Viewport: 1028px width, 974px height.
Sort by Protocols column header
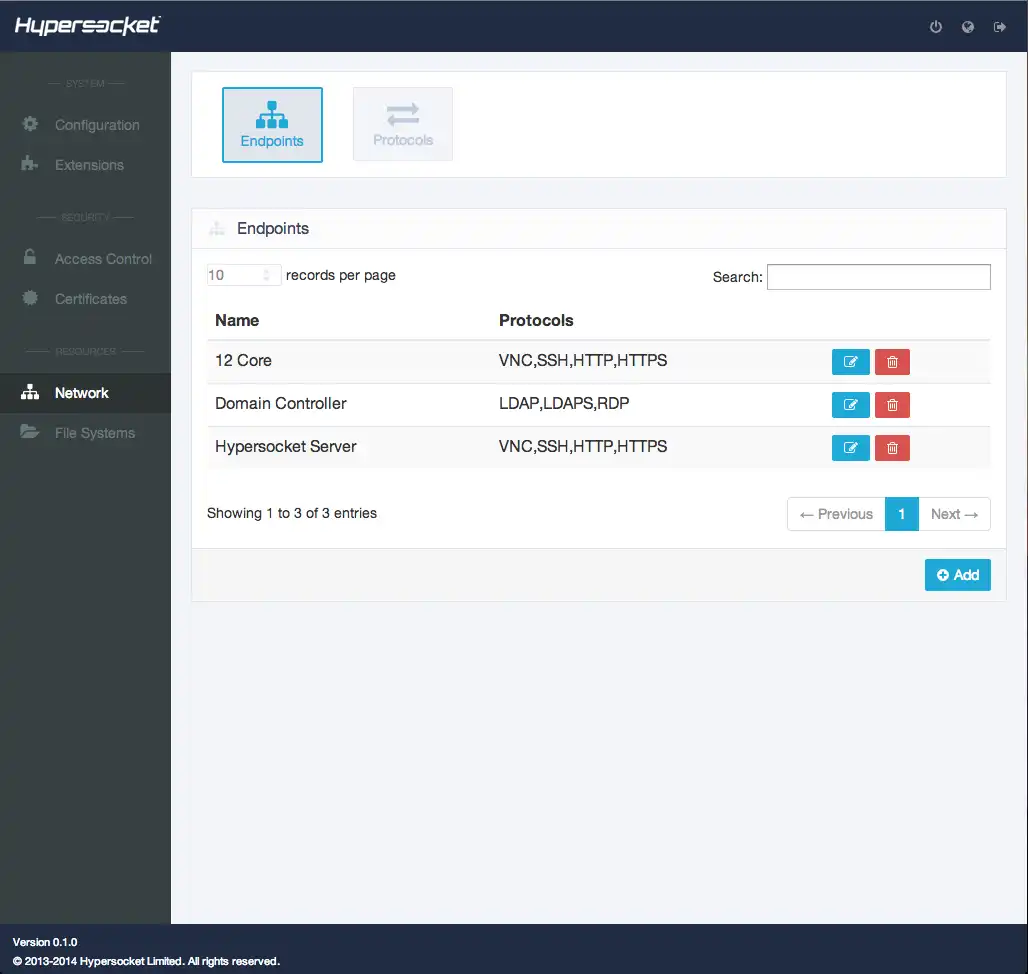click(536, 321)
